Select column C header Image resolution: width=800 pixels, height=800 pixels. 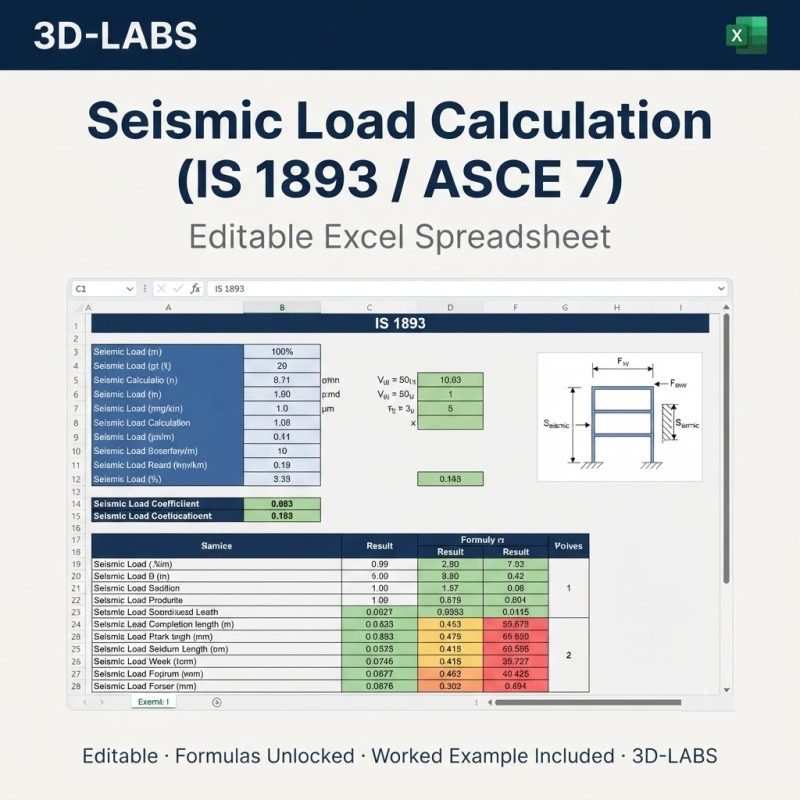pos(369,308)
